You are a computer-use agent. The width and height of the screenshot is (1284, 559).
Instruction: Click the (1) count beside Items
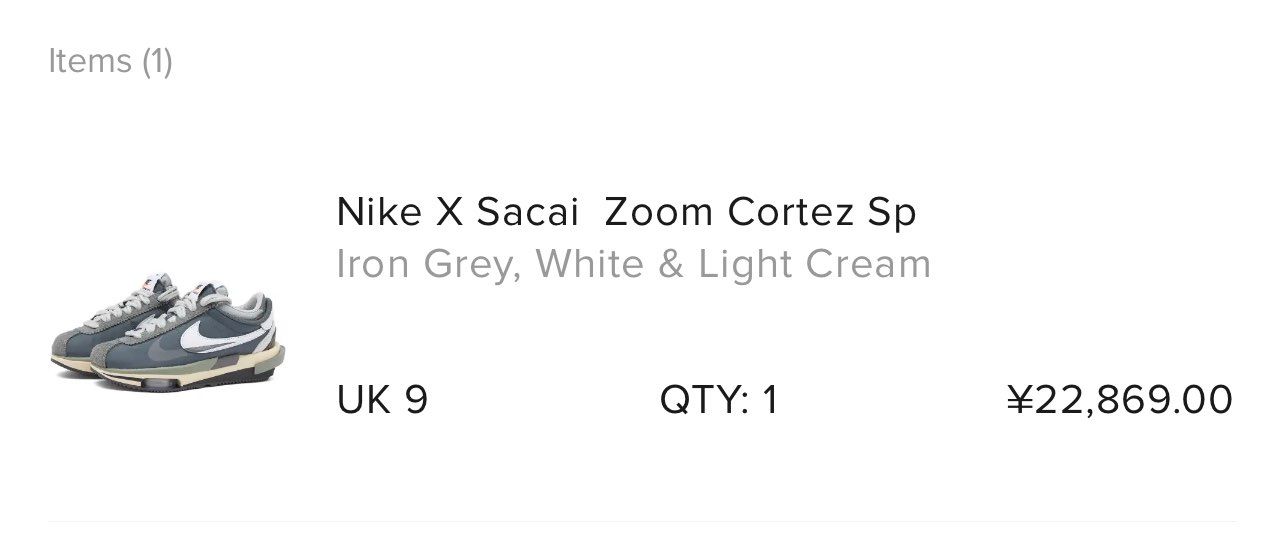tap(157, 61)
